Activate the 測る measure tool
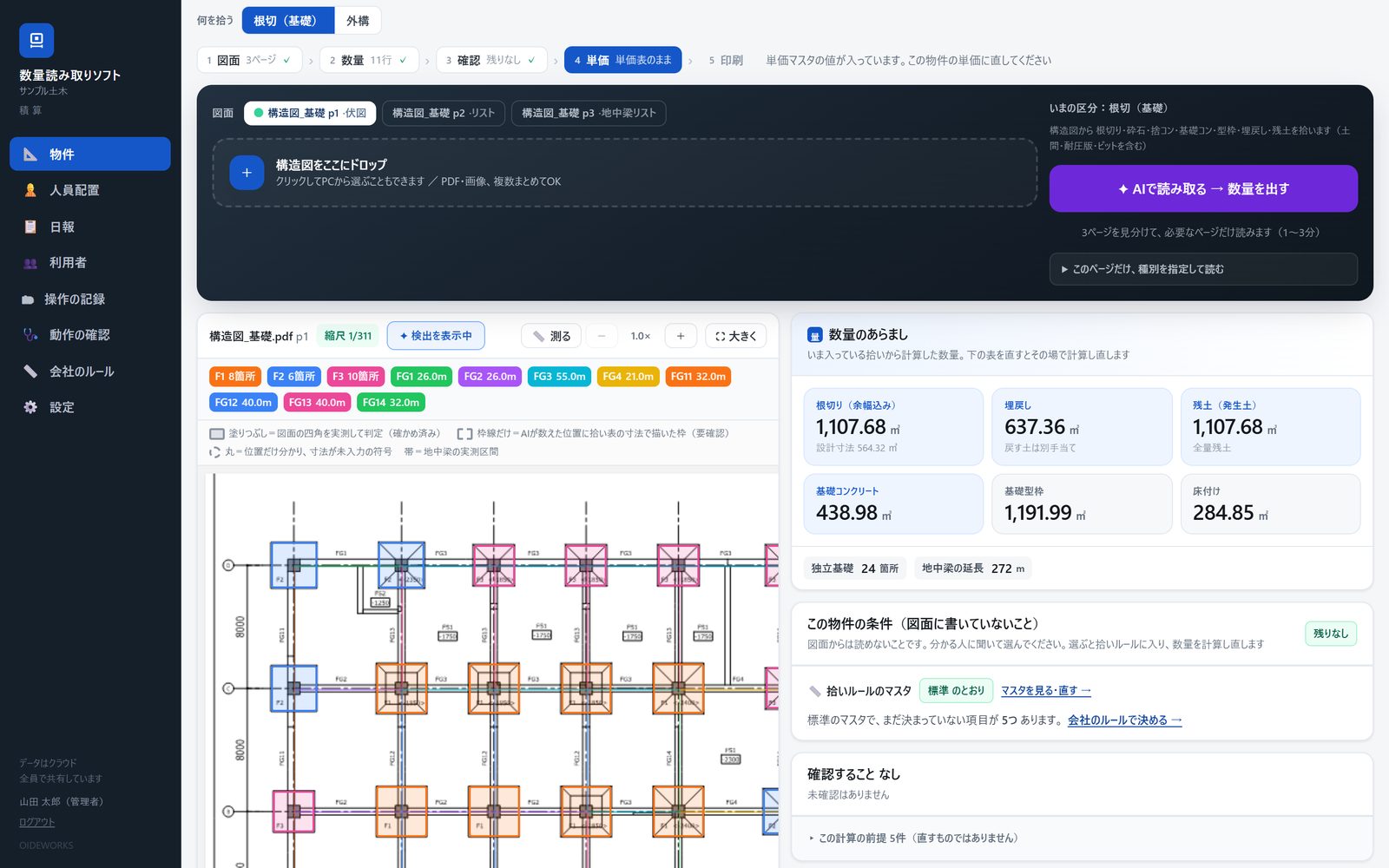Screen dimensions: 1389x868 pyautogui.click(x=551, y=336)
